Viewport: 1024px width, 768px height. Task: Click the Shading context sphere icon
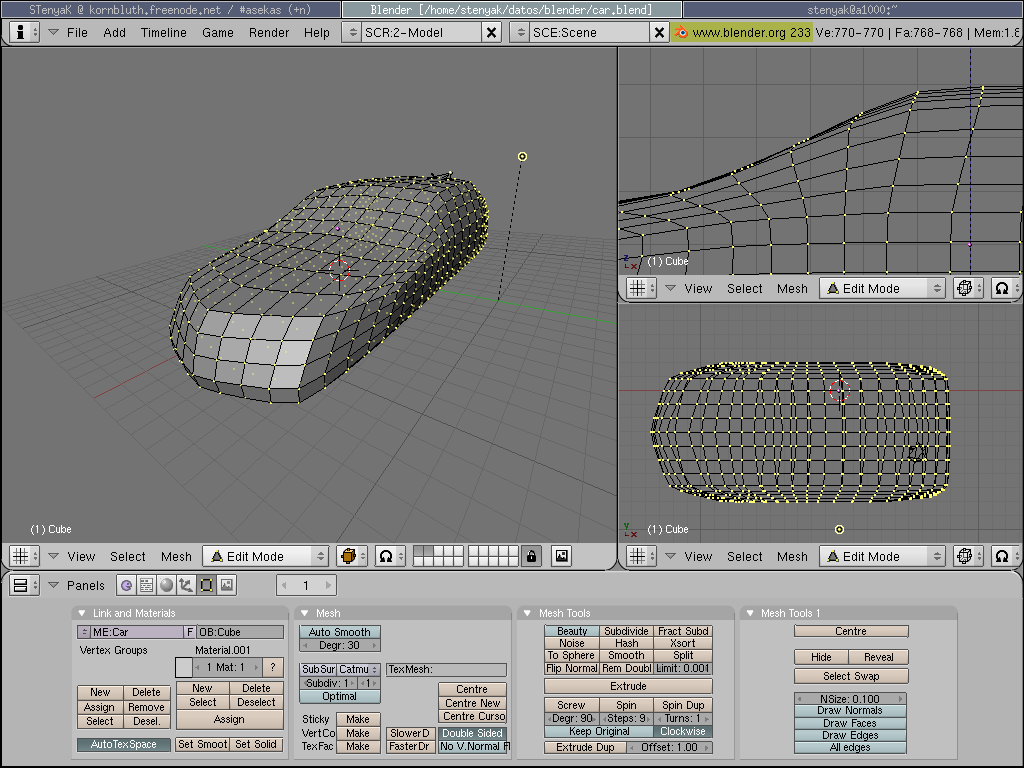click(166, 585)
